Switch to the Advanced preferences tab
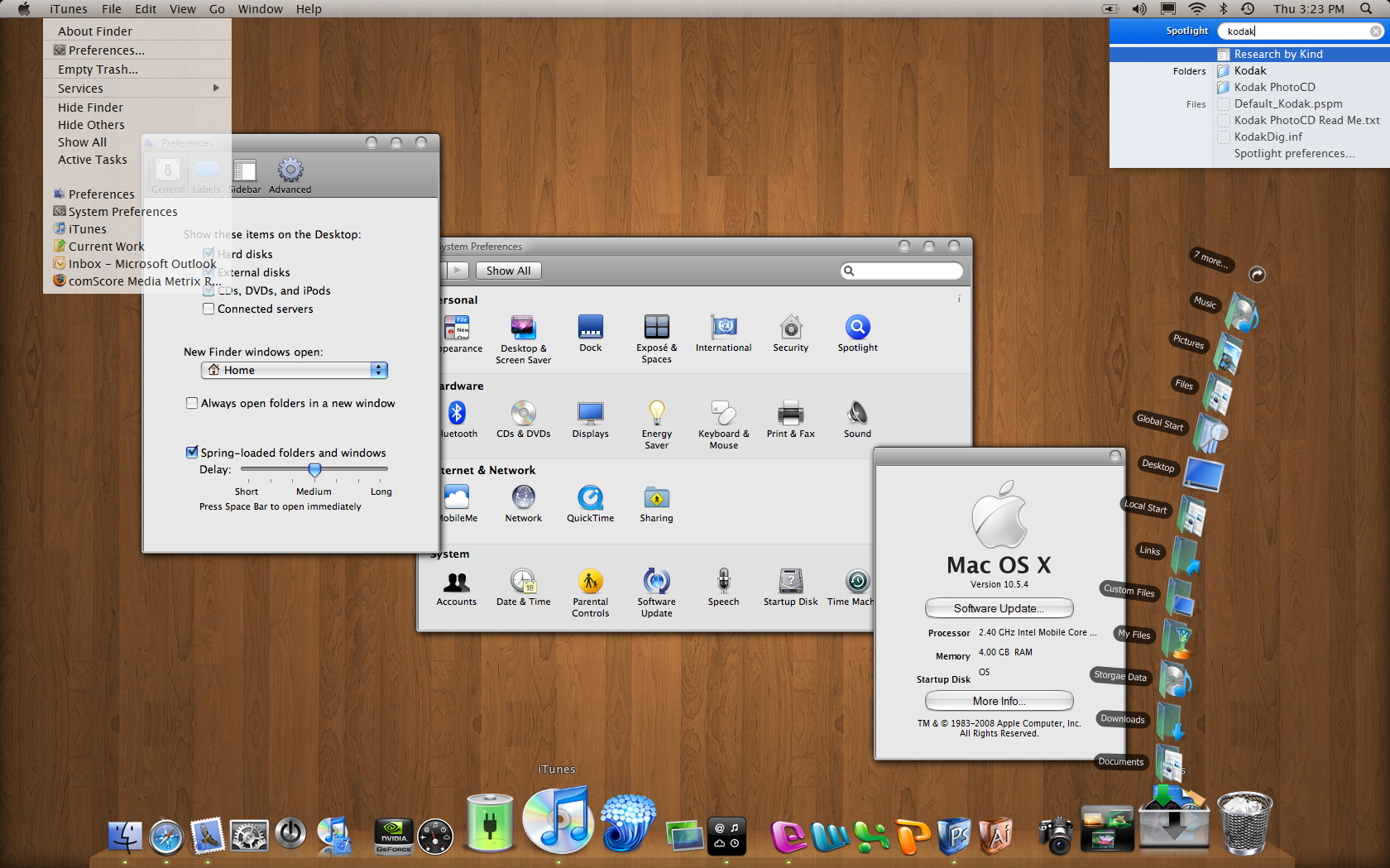This screenshot has width=1390, height=868. click(290, 175)
